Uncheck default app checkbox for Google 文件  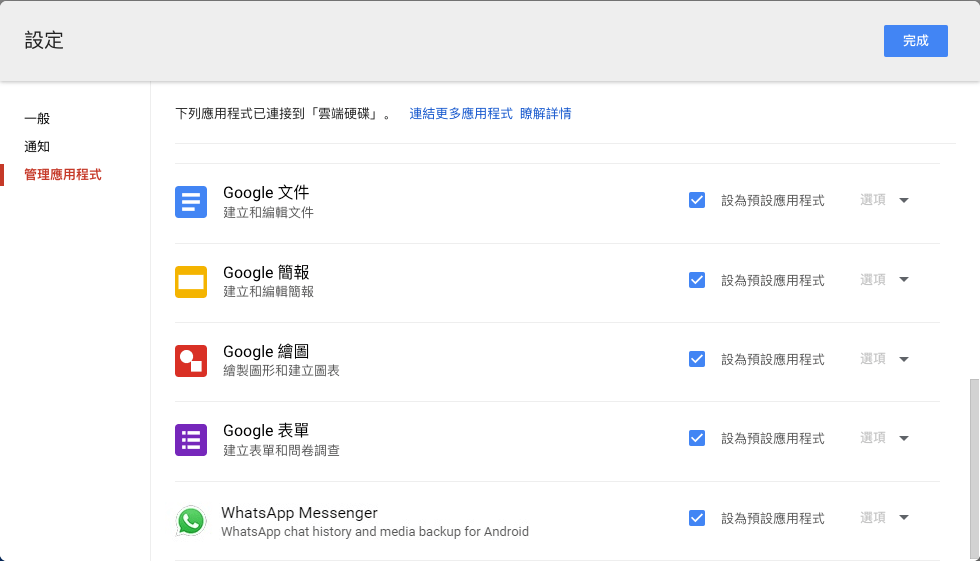697,200
